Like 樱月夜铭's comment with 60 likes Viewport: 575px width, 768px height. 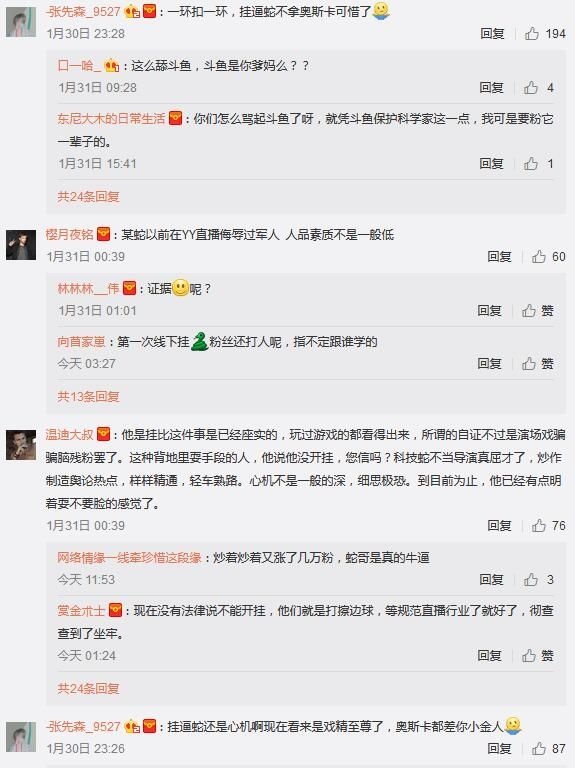[549, 257]
